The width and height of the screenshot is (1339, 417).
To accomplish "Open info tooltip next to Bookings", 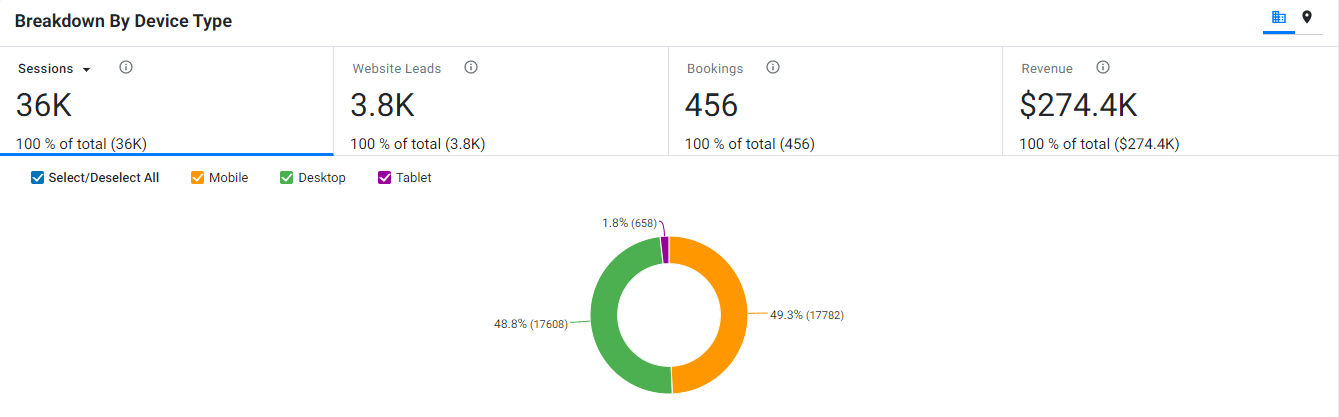I will pyautogui.click(x=773, y=68).
